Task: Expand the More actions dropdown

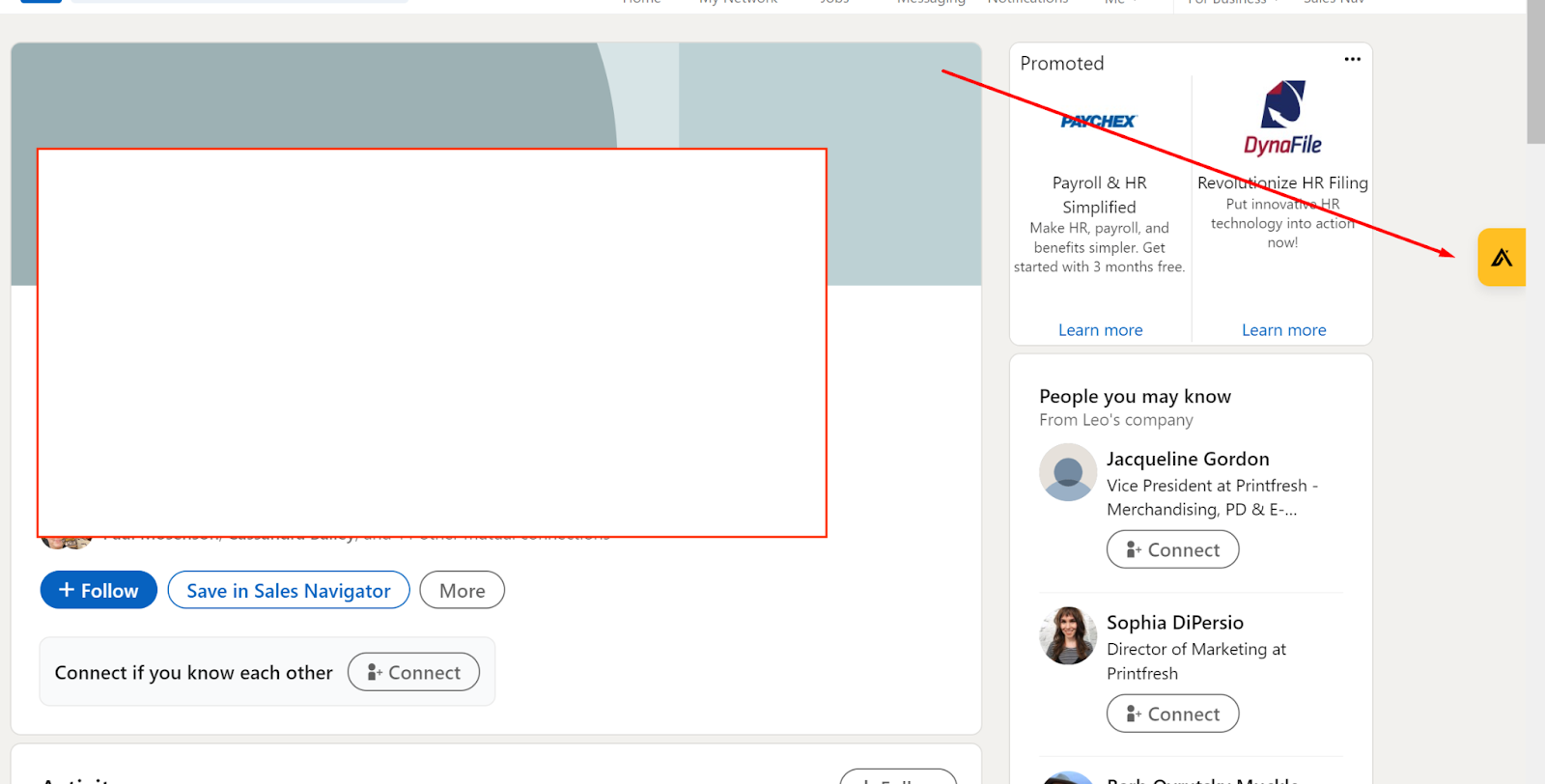Action: (x=462, y=590)
